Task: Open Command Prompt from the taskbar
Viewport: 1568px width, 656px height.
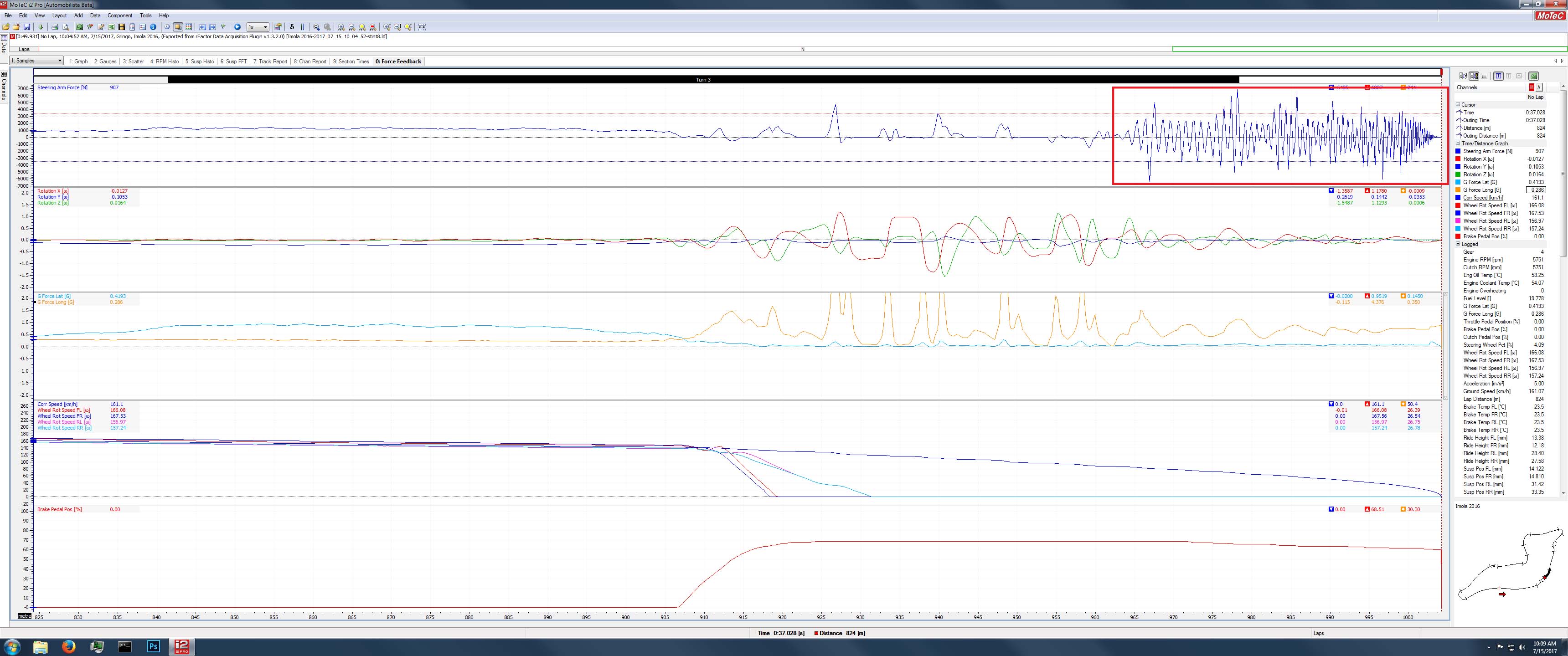Action: click(x=125, y=646)
